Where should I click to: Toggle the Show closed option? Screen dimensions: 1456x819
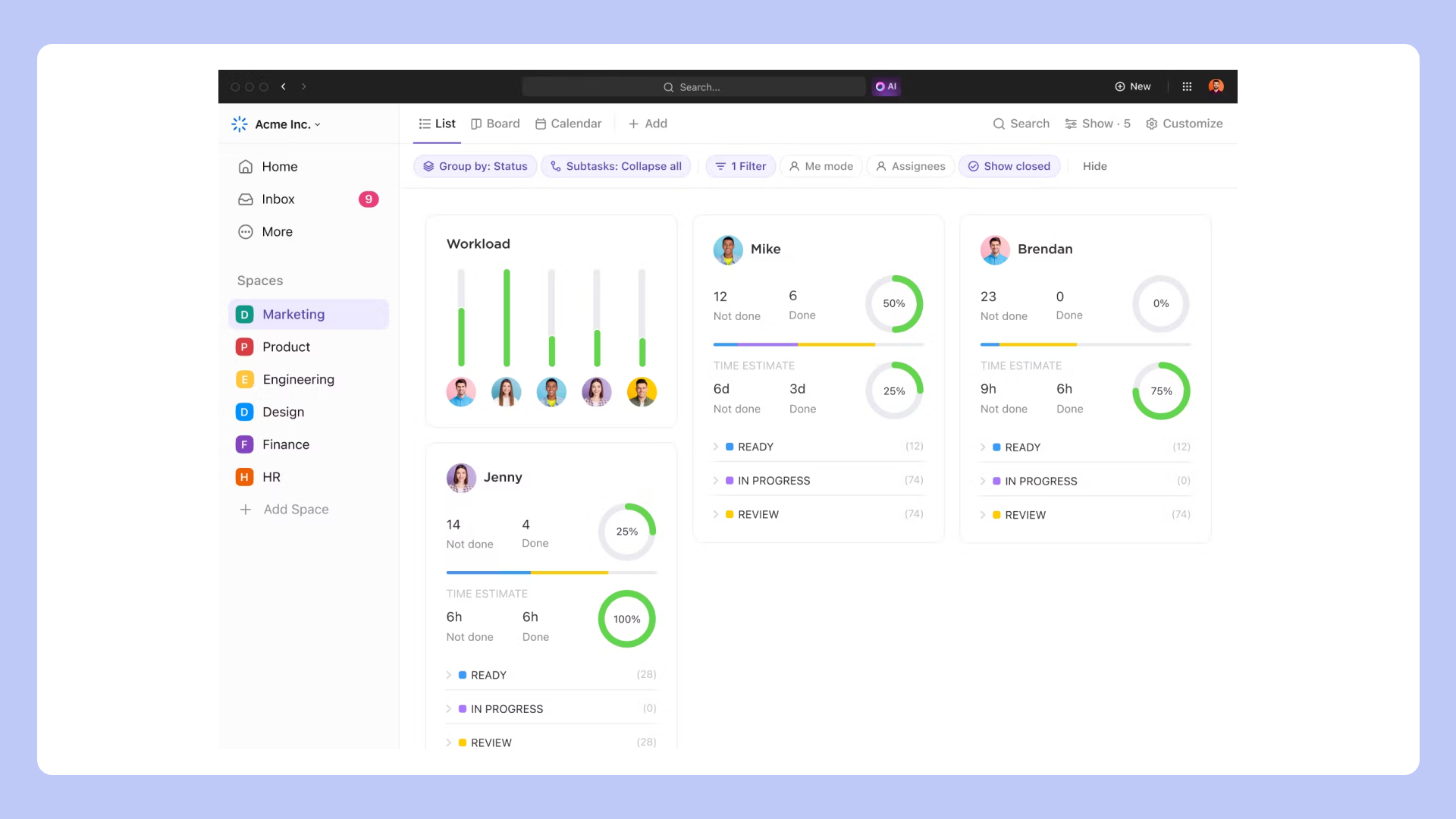coord(1009,166)
